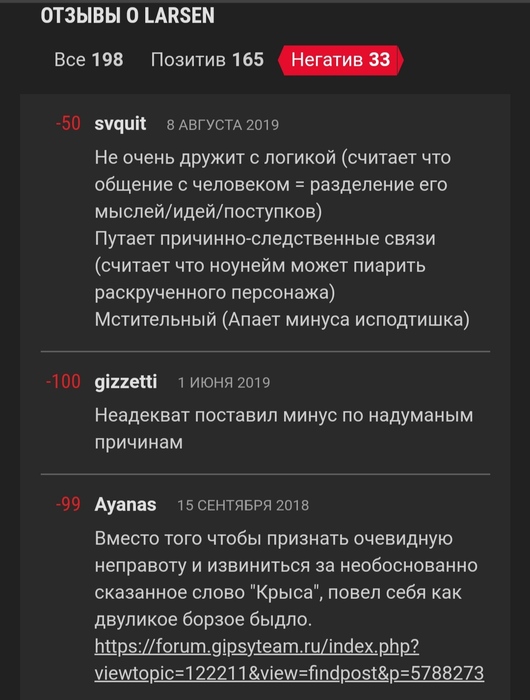
Task: Select the red Негатив 33 tab
Action: (341, 60)
